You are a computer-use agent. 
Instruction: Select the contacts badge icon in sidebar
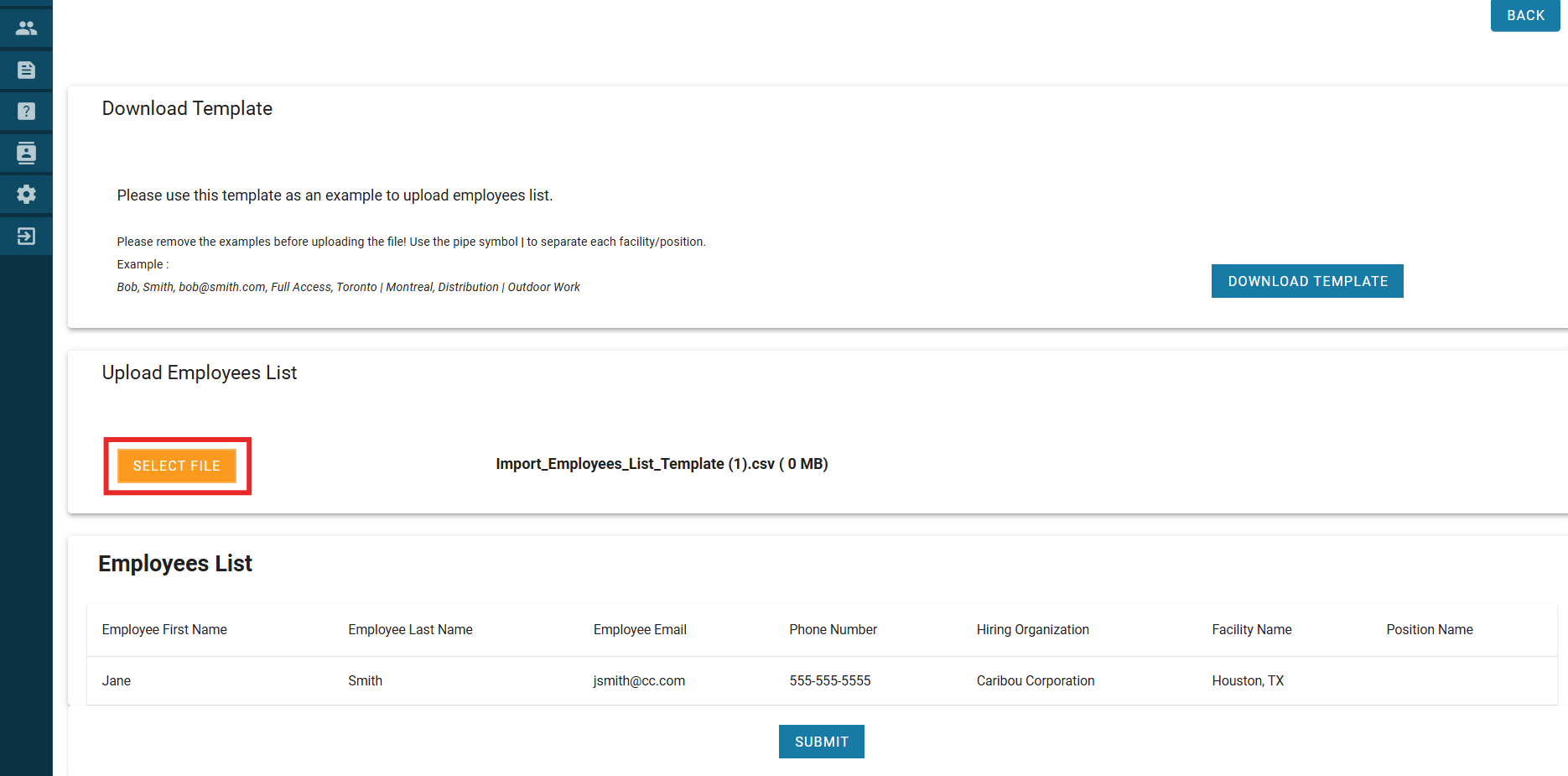click(26, 153)
